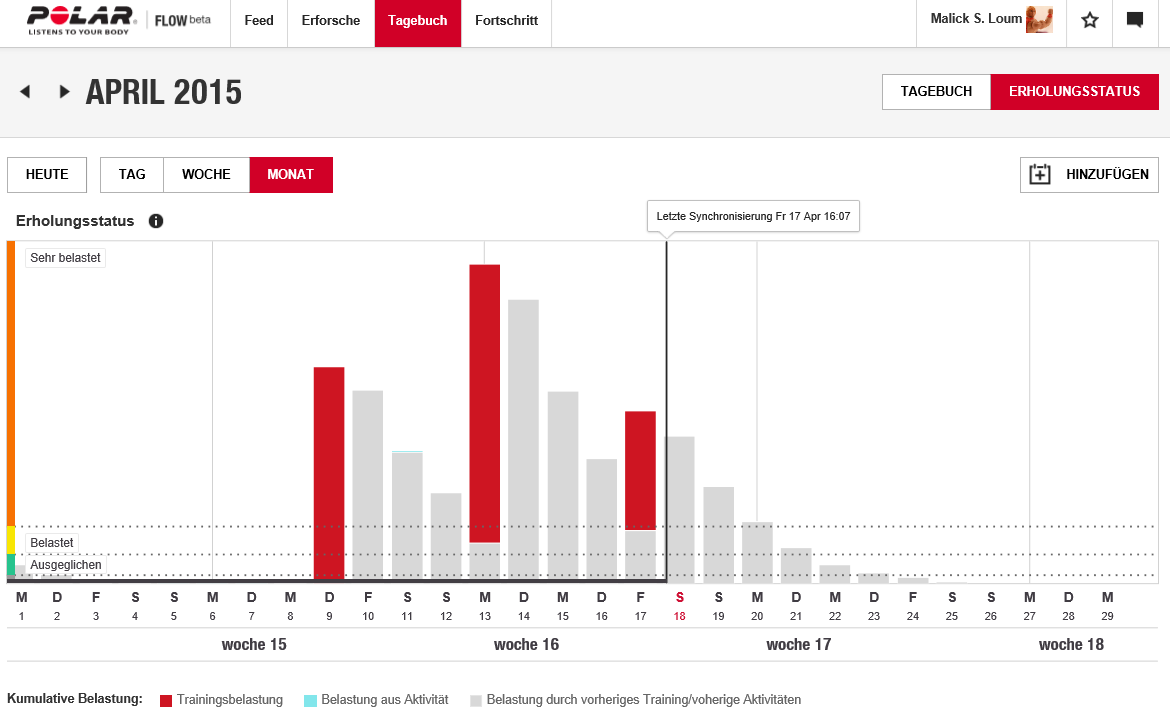Click the red Trainingsbelastung legend swatch
The image size is (1170, 725).
pyautogui.click(x=166, y=700)
